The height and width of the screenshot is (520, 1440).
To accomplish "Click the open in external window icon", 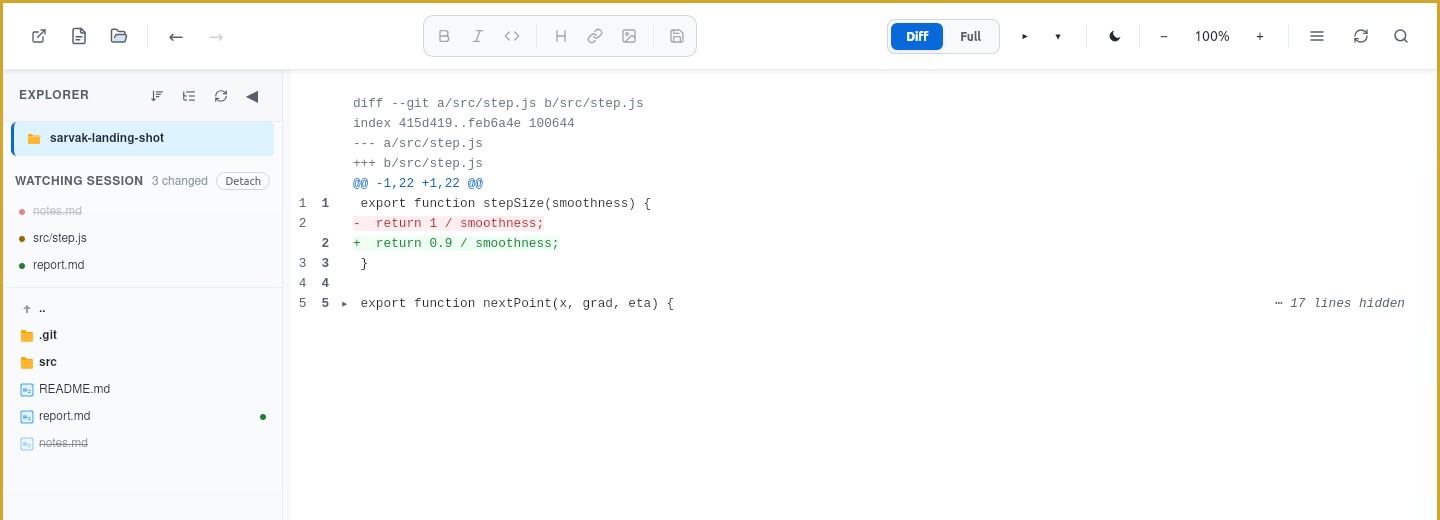I will click(39, 36).
